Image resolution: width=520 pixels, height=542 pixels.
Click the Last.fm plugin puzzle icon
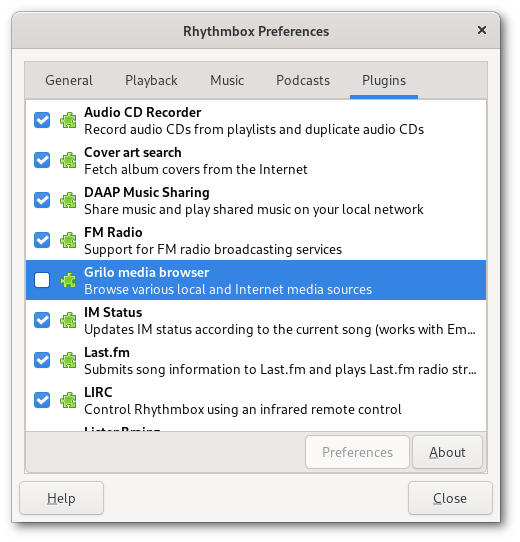tap(68, 360)
